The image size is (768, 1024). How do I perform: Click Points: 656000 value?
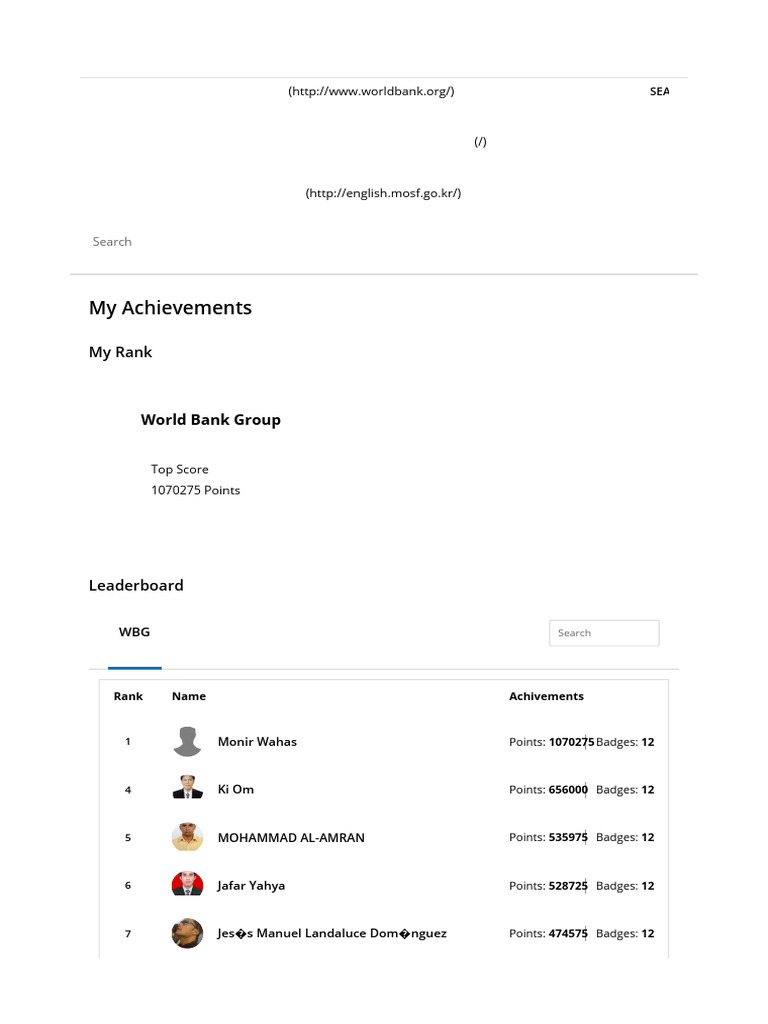(549, 790)
